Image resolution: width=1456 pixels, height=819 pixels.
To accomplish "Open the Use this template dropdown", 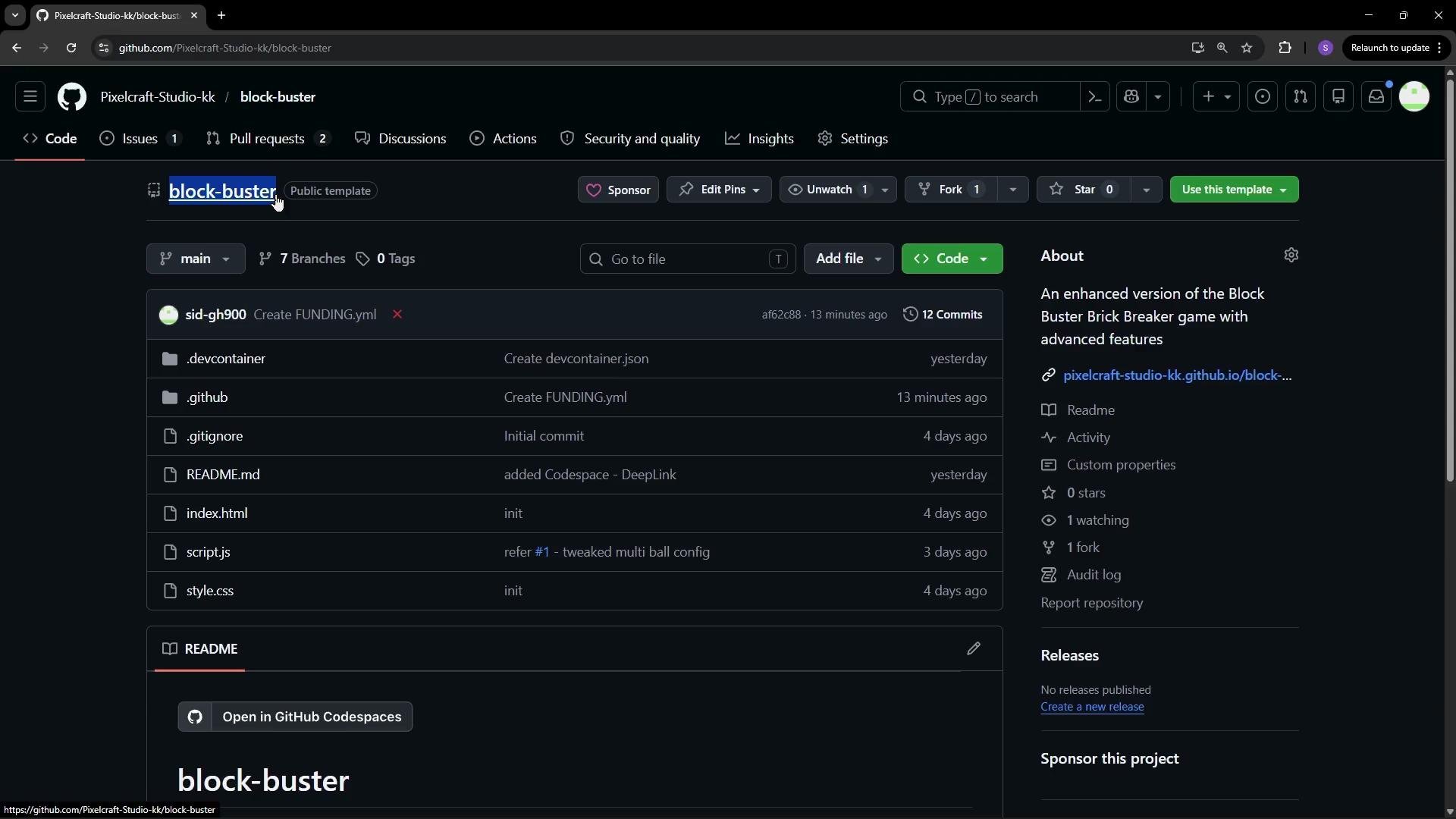I will click(x=1234, y=190).
